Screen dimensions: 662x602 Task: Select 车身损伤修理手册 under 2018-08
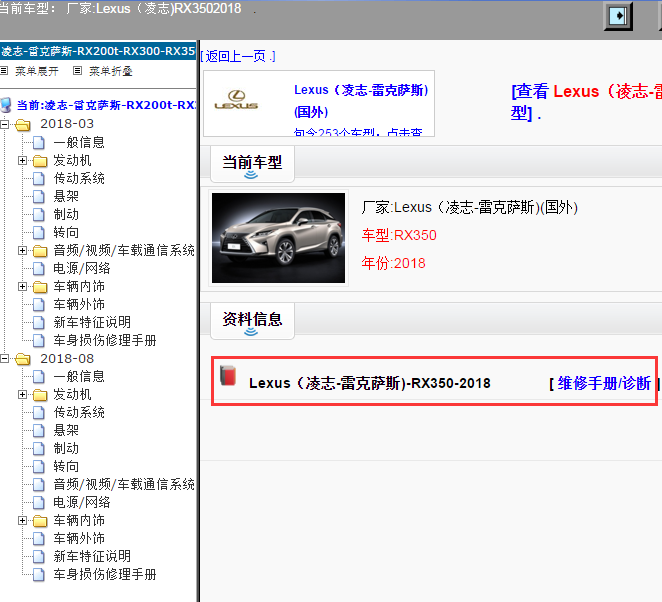pos(105,574)
